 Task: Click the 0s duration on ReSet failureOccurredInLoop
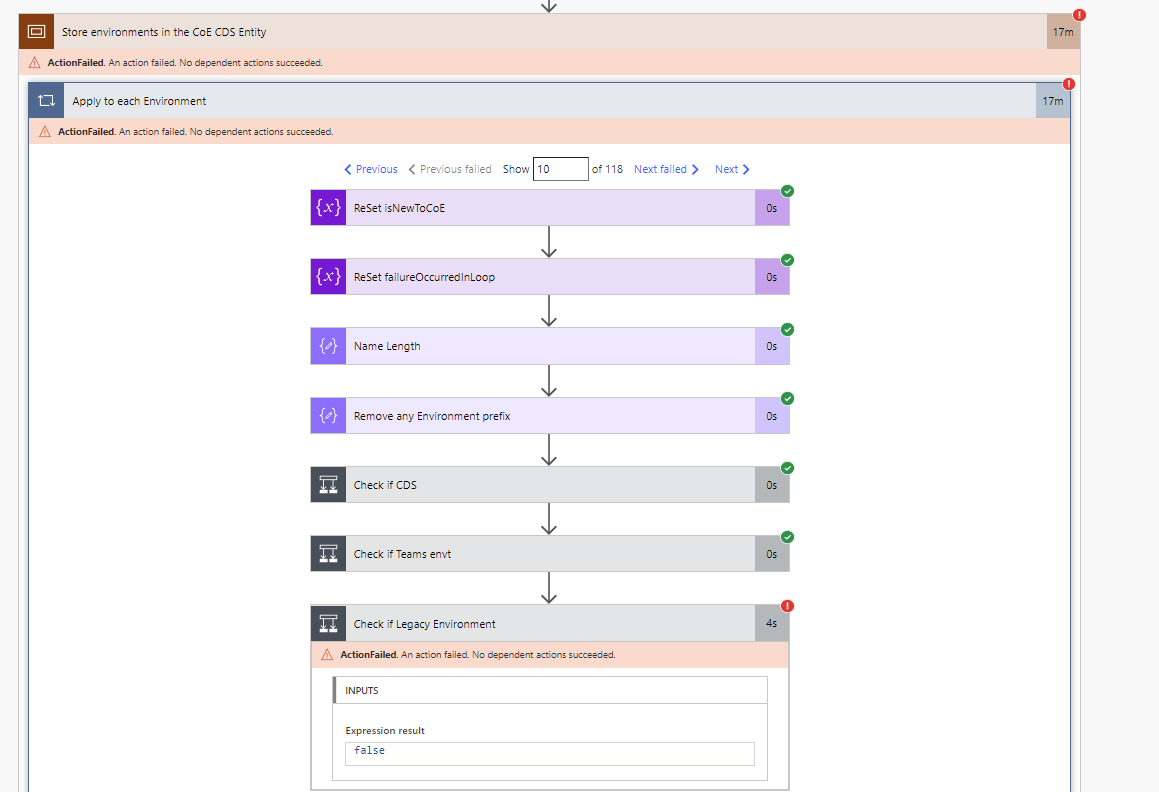(772, 277)
